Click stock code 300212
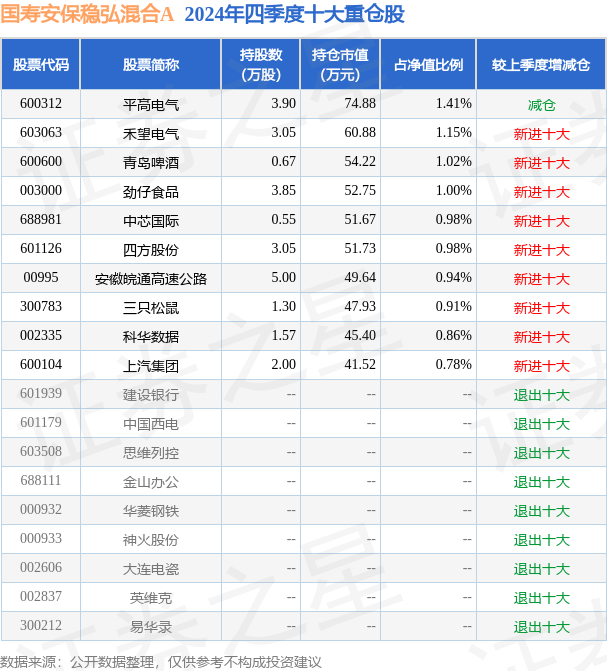Image resolution: width=607 pixels, height=671 pixels. (x=41, y=626)
